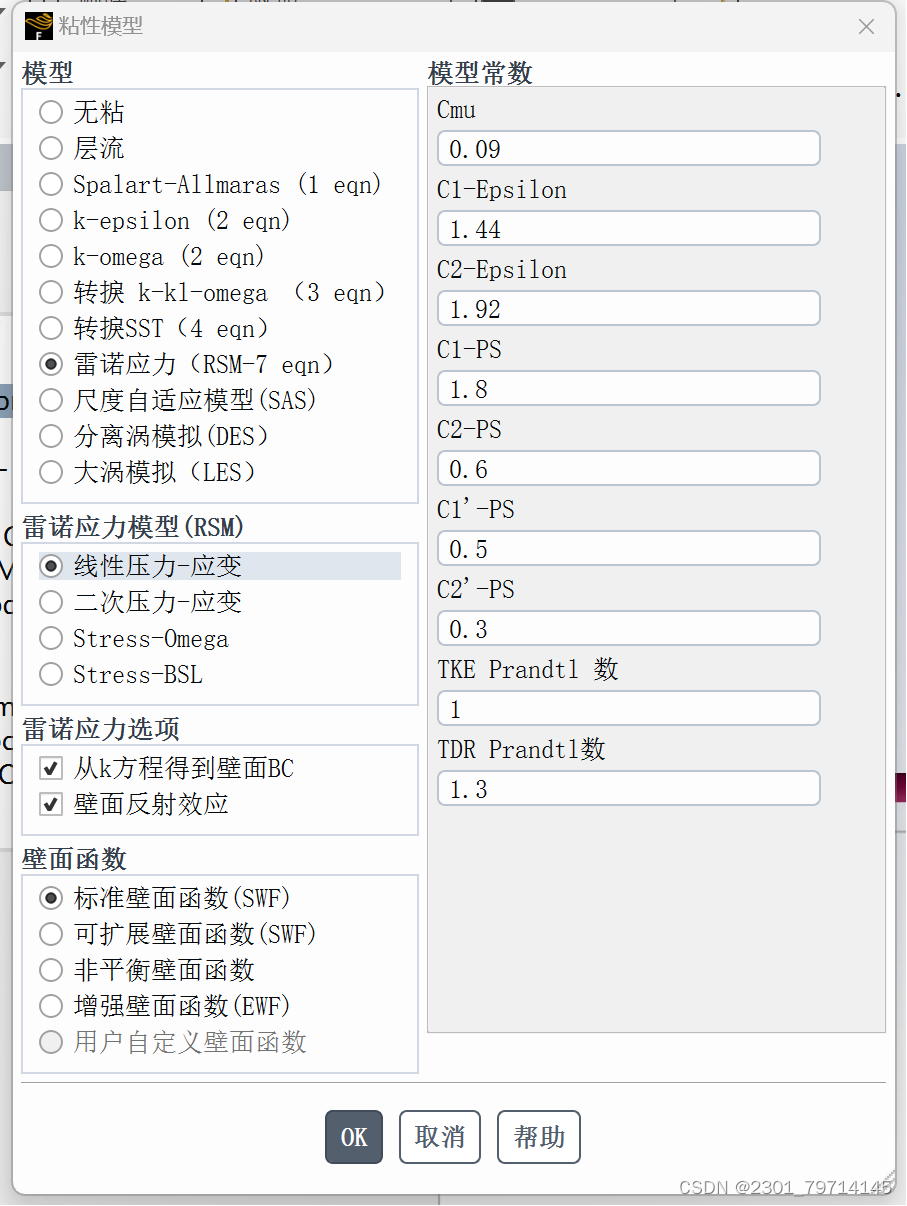907x1206 pixels.
Task: Click the C2-Epsilon value field
Action: click(628, 308)
